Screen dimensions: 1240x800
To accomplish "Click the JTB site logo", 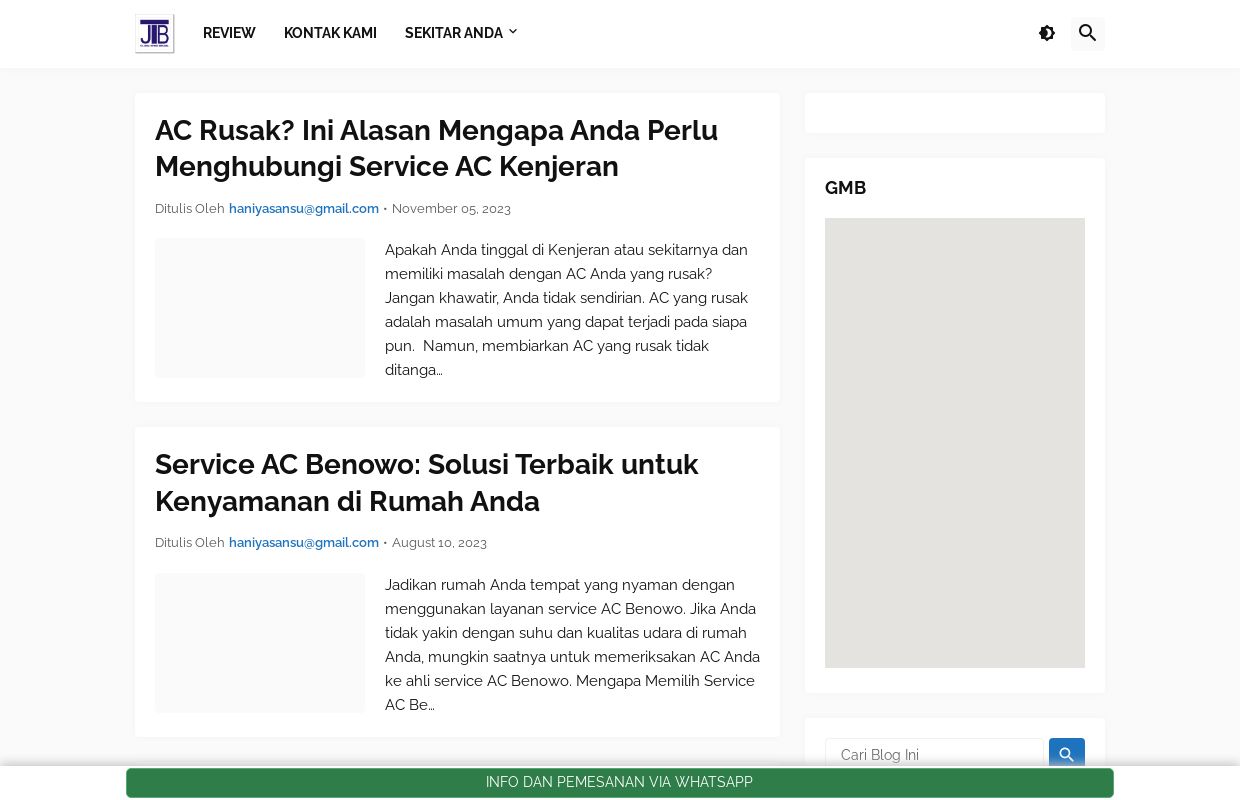I will click(x=155, y=33).
